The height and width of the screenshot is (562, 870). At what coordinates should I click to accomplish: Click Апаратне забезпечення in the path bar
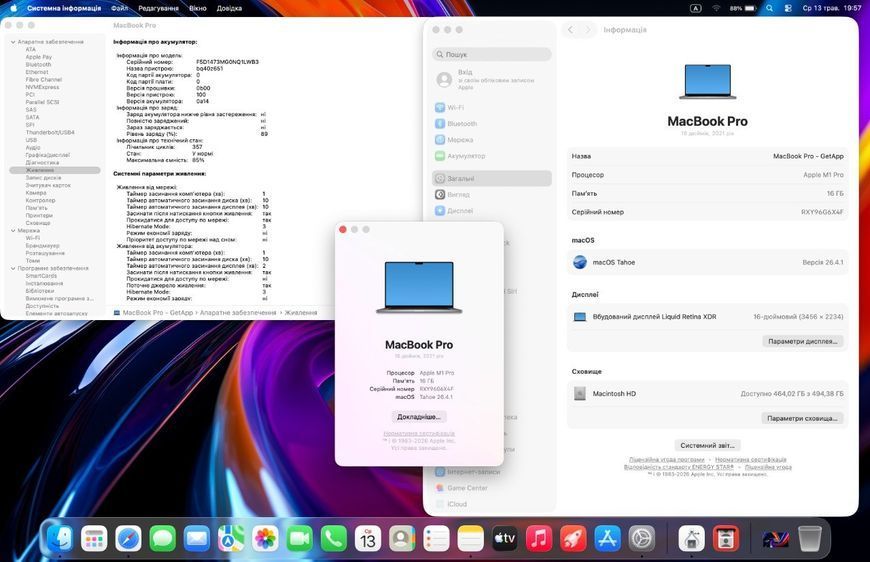click(x=238, y=313)
